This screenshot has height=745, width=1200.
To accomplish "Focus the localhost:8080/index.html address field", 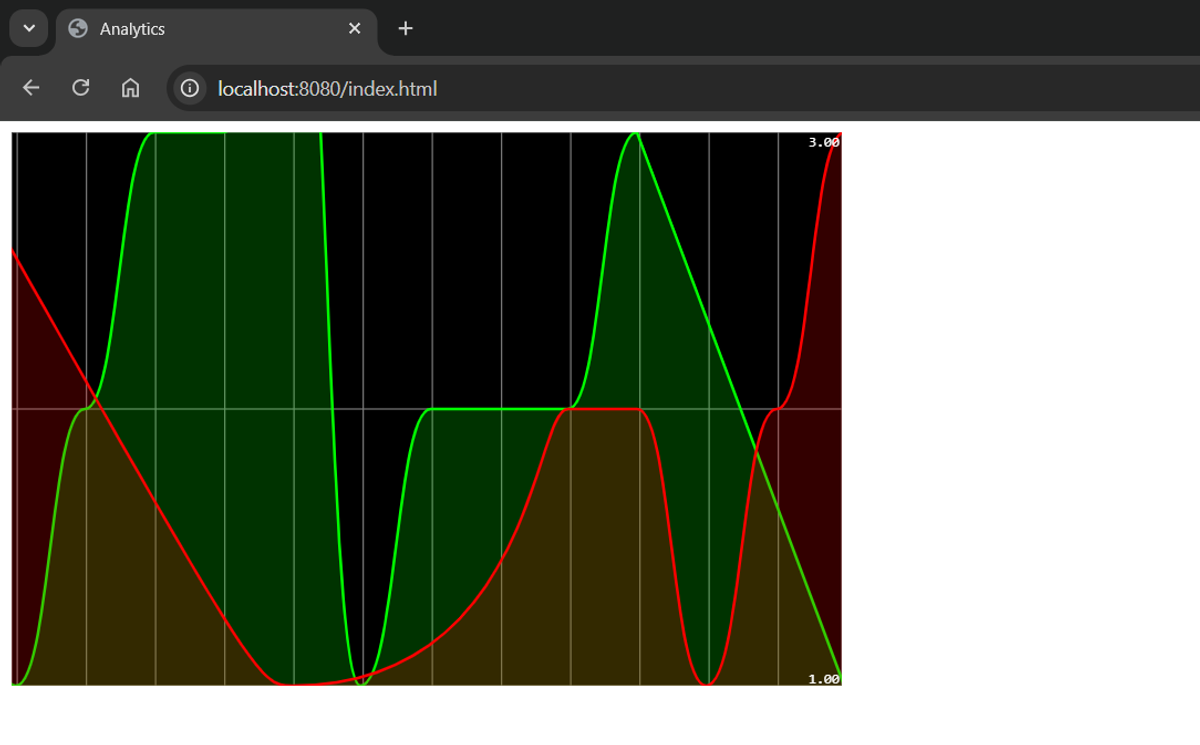I will 684,88.
